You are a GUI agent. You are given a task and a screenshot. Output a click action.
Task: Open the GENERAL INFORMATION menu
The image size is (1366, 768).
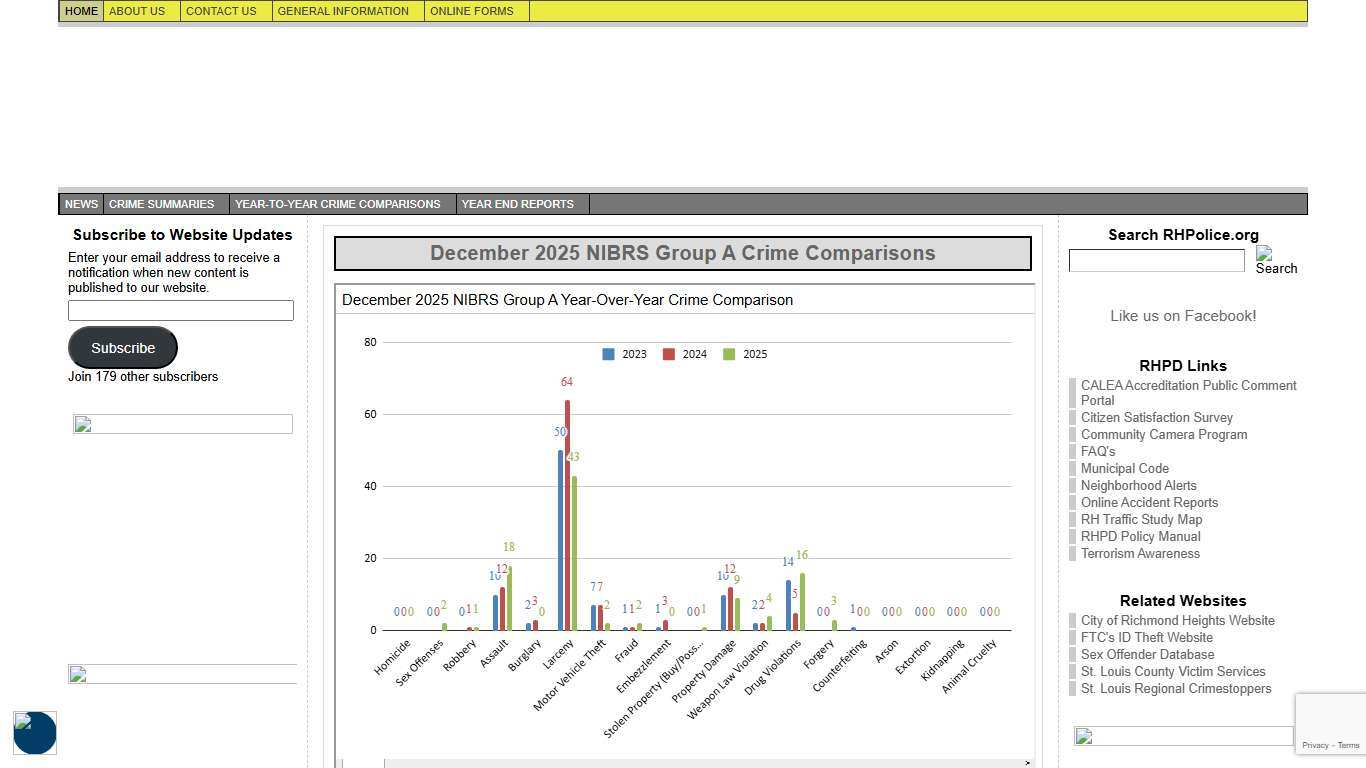coord(343,11)
